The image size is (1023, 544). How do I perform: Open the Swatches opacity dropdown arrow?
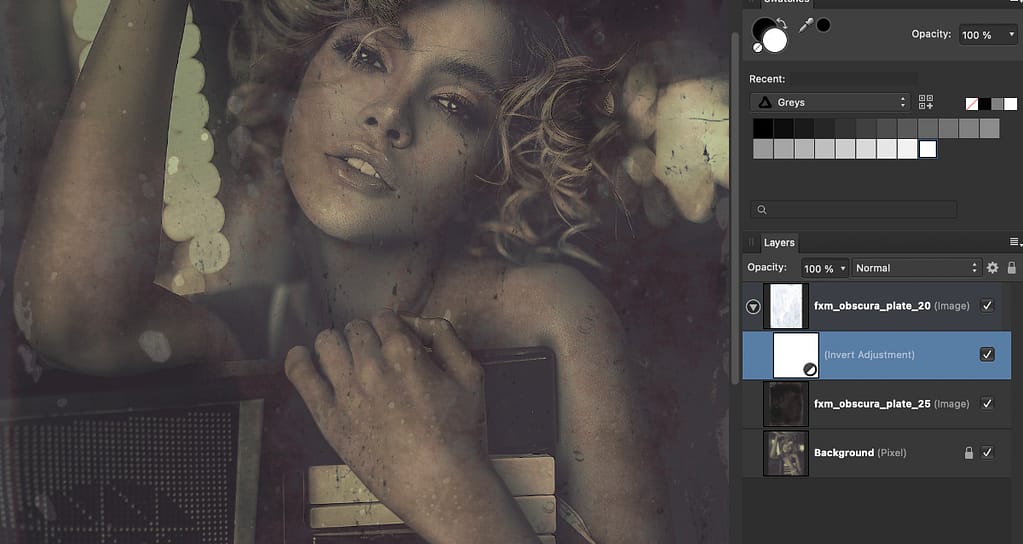[x=1012, y=35]
